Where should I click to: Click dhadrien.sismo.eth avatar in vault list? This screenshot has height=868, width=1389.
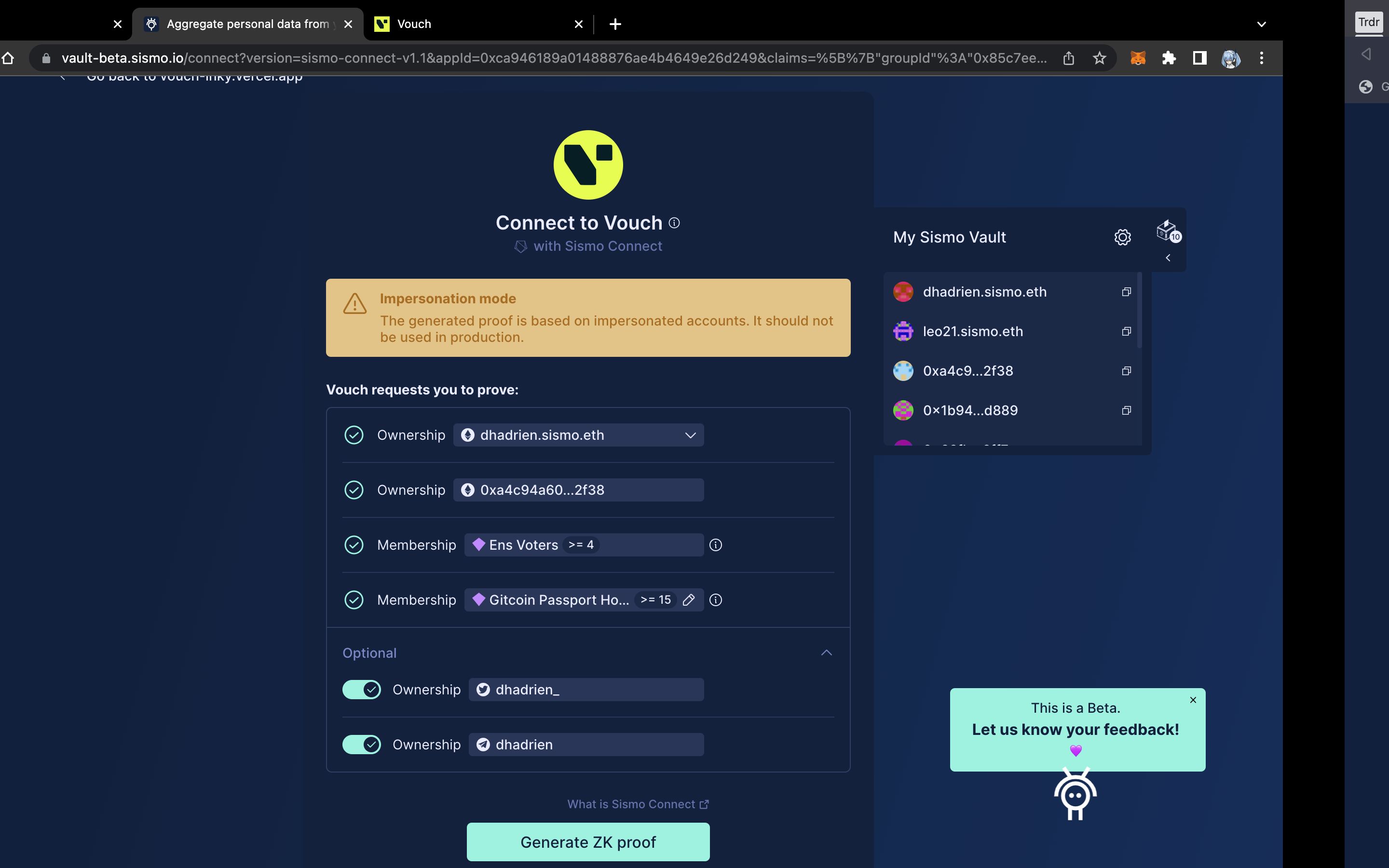tap(903, 292)
